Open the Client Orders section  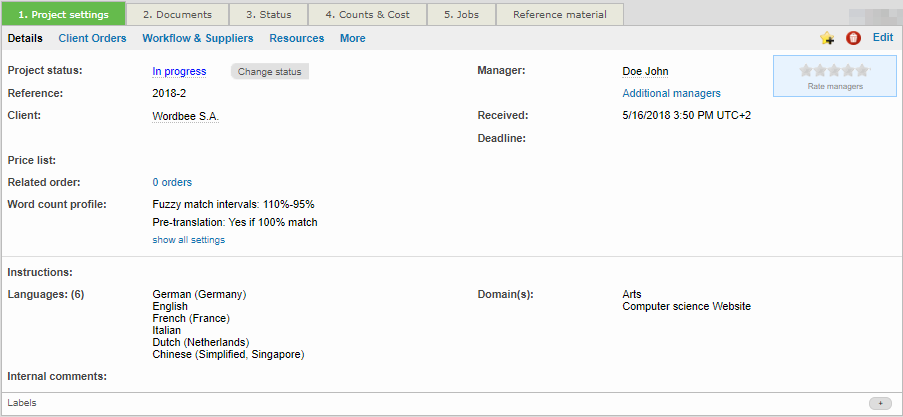92,38
